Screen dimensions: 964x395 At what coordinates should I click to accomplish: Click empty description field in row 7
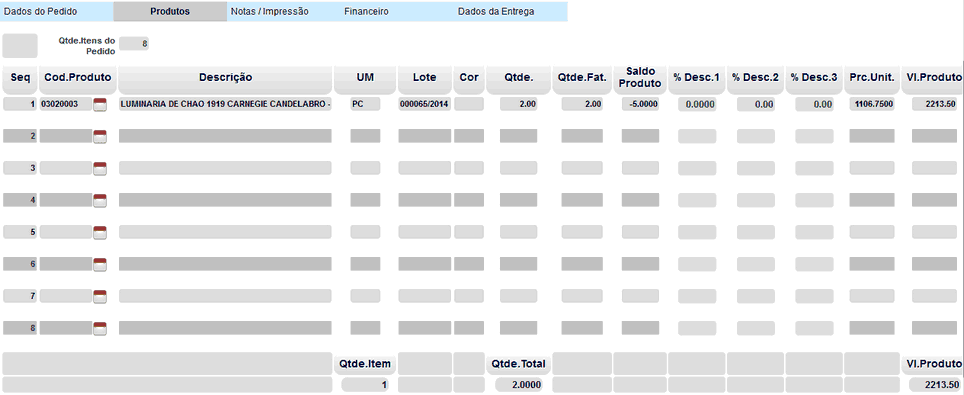225,296
